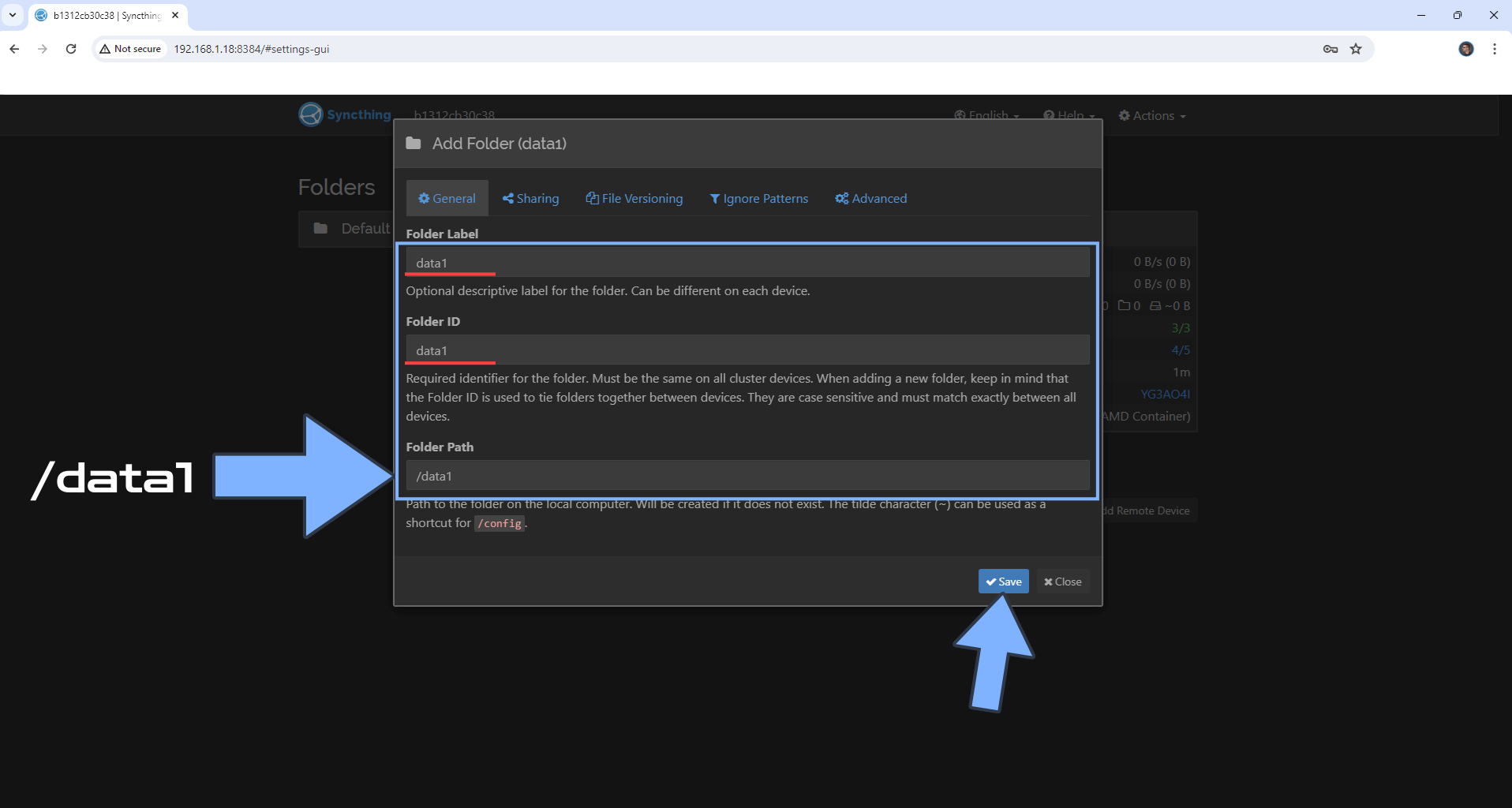Click the Folder Label input field

(x=747, y=263)
